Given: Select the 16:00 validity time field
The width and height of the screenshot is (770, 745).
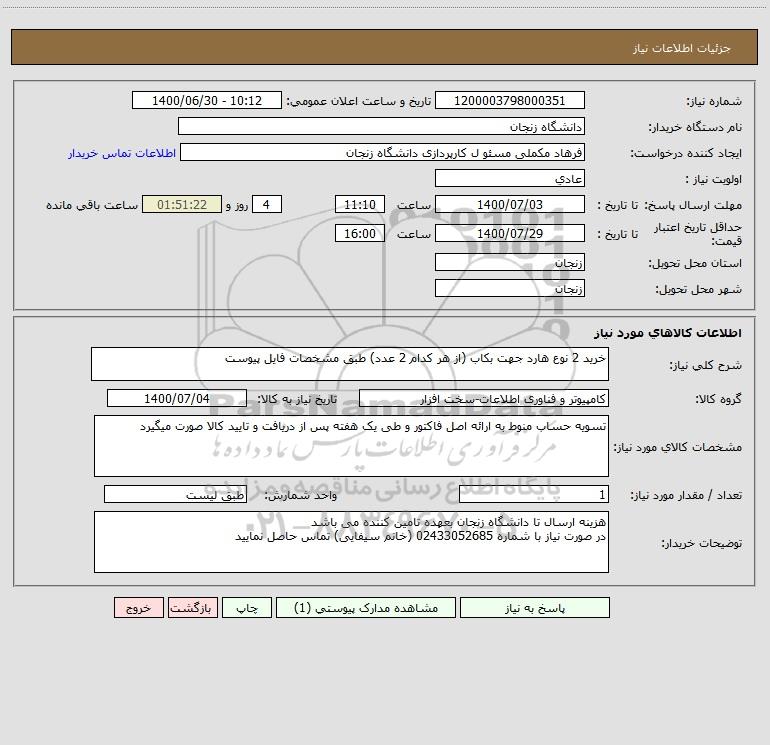Looking at the screenshot, I should point(359,233).
